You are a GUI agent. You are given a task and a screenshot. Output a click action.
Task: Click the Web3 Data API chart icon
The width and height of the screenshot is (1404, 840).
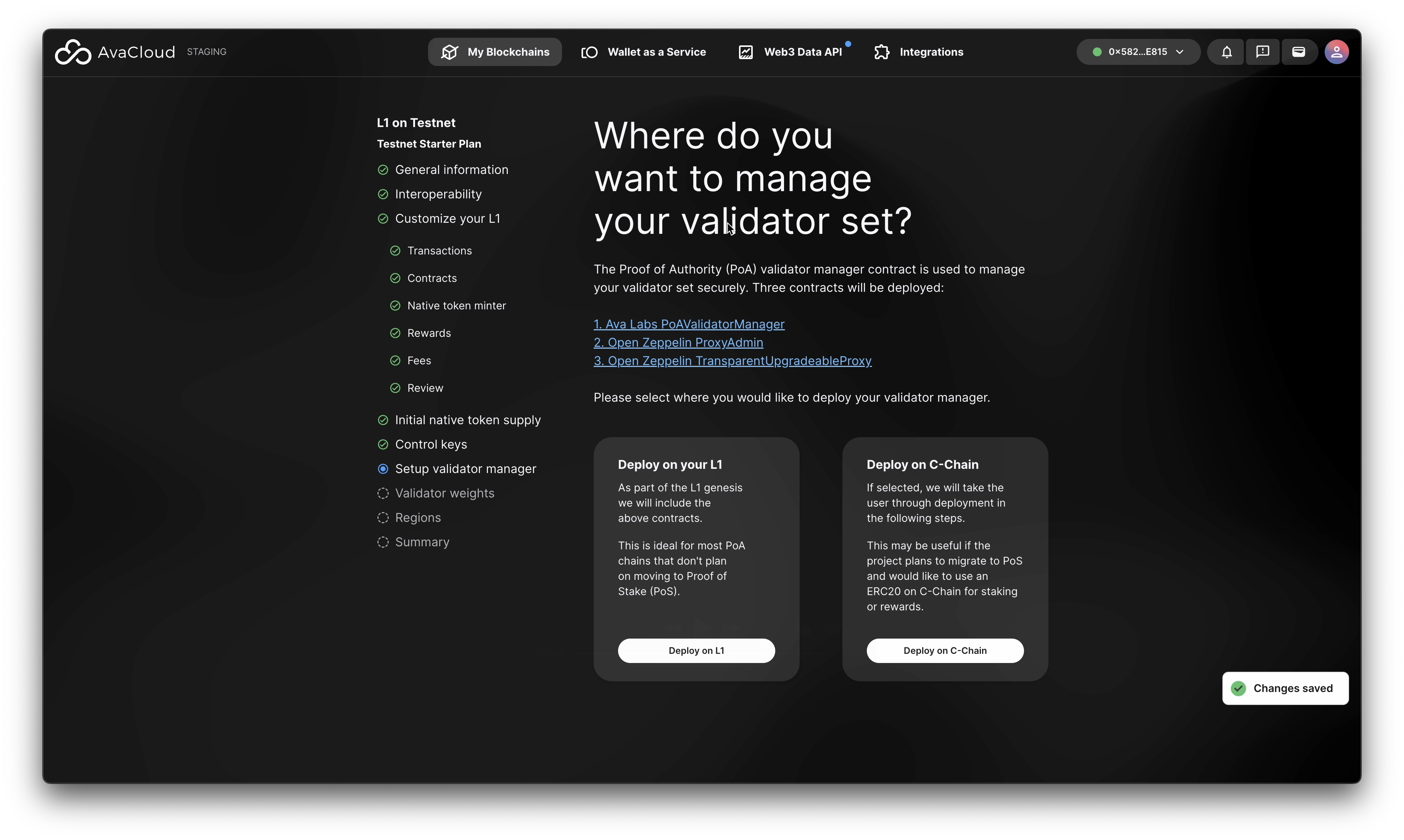coord(745,52)
